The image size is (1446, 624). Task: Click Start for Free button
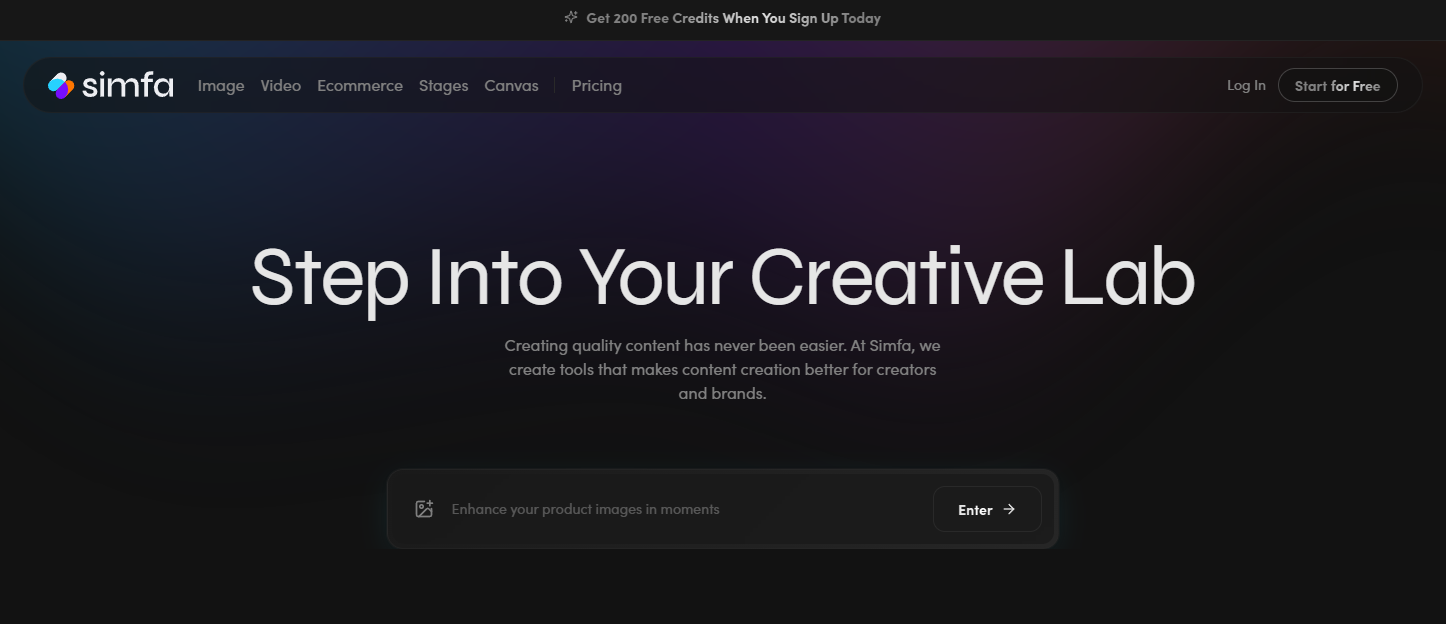tap(1338, 86)
